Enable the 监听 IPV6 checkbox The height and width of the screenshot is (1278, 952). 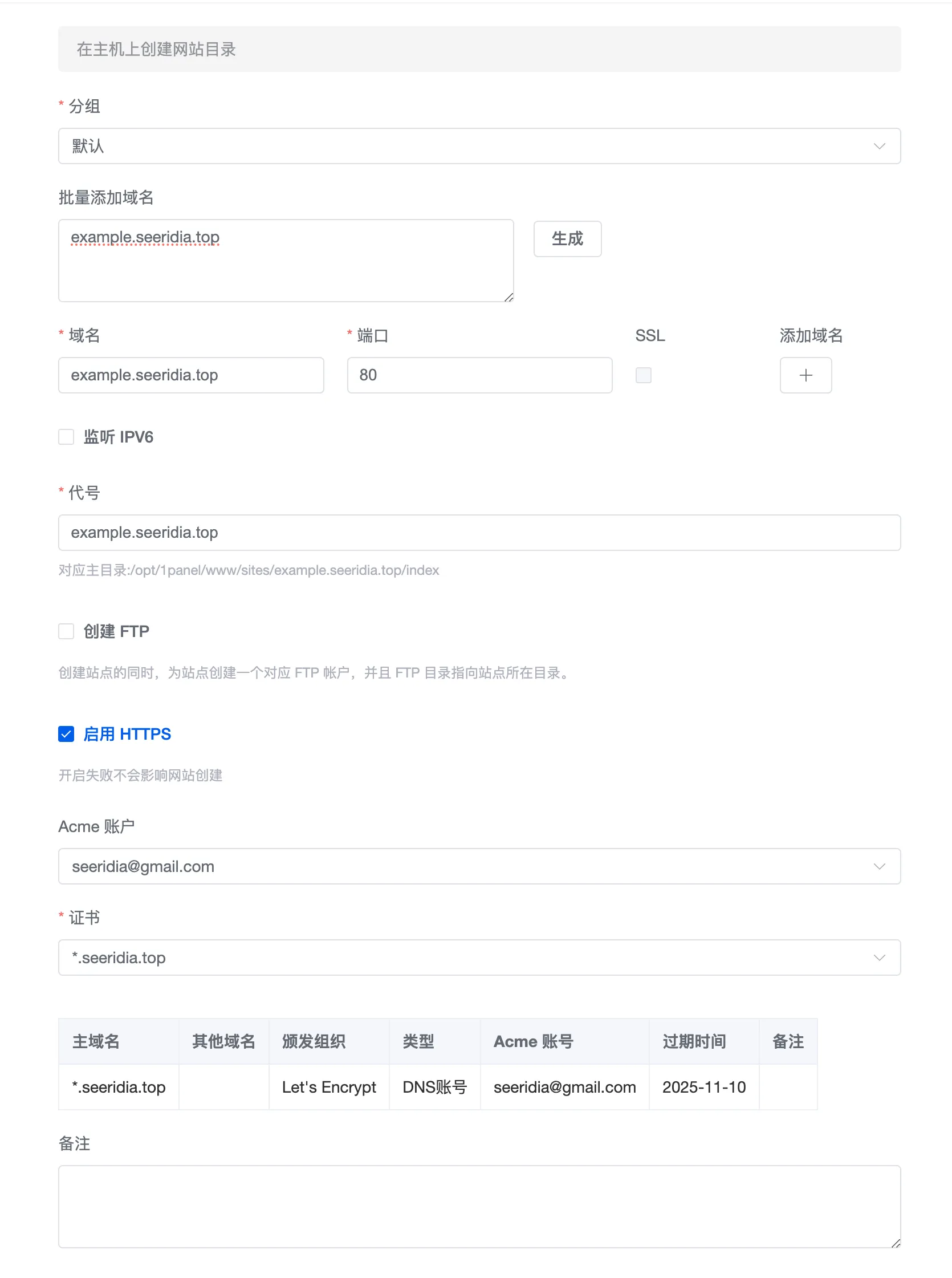pos(66,437)
